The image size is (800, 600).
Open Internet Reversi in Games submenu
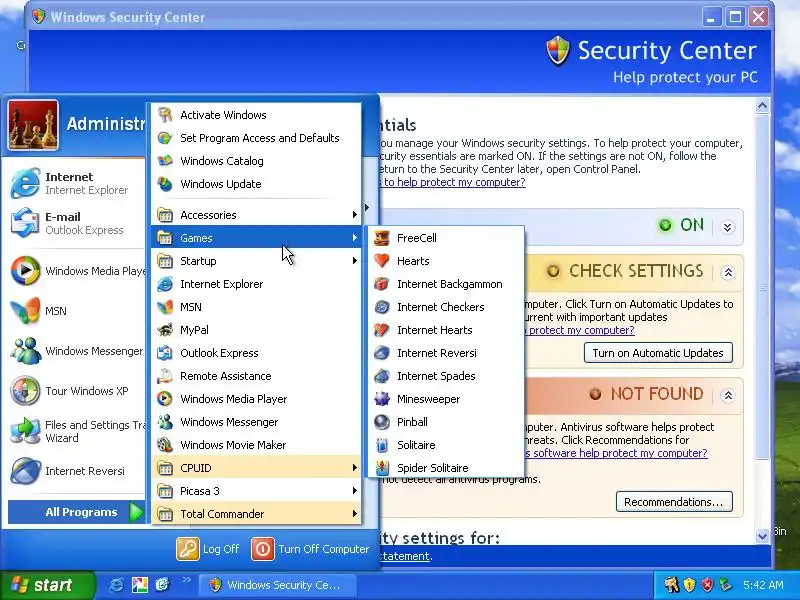445,353
